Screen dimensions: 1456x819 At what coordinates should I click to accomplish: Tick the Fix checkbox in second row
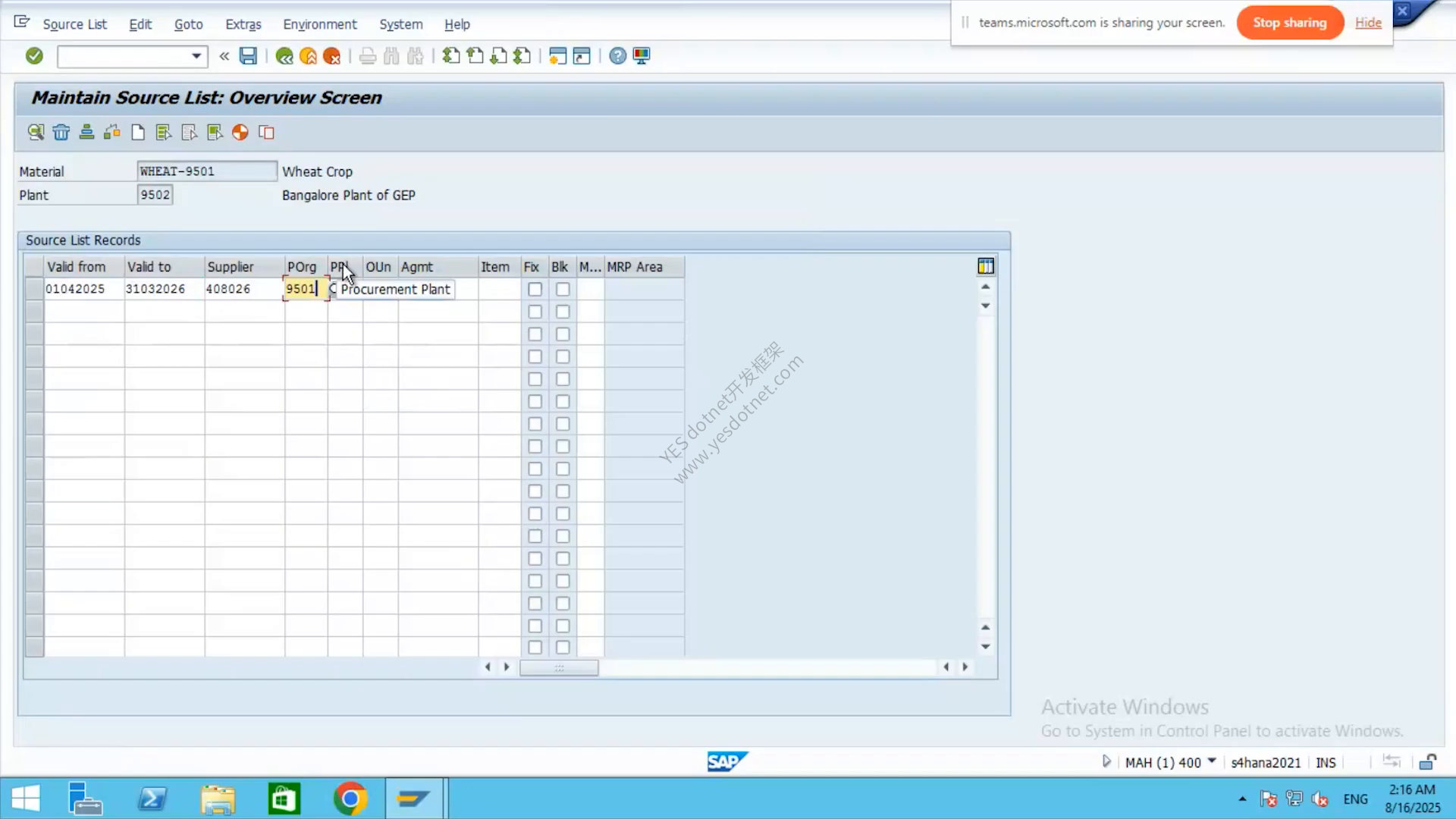tap(535, 312)
